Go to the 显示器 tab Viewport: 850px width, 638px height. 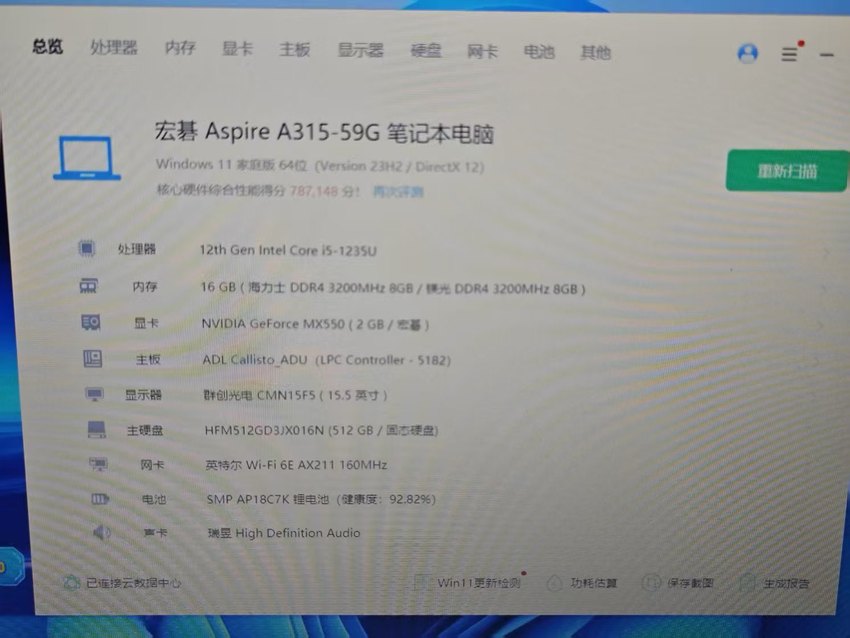360,50
